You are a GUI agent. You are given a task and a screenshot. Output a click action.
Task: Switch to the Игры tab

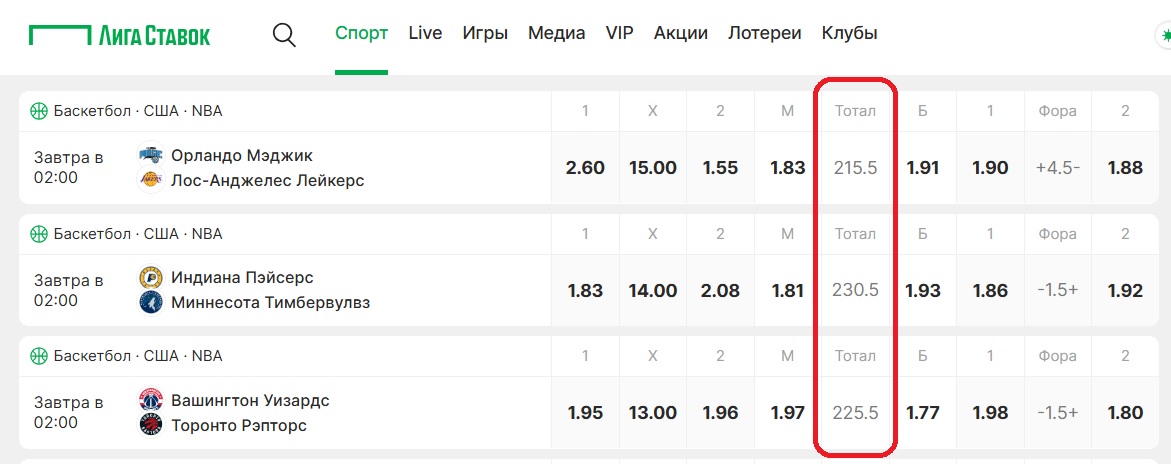point(485,34)
